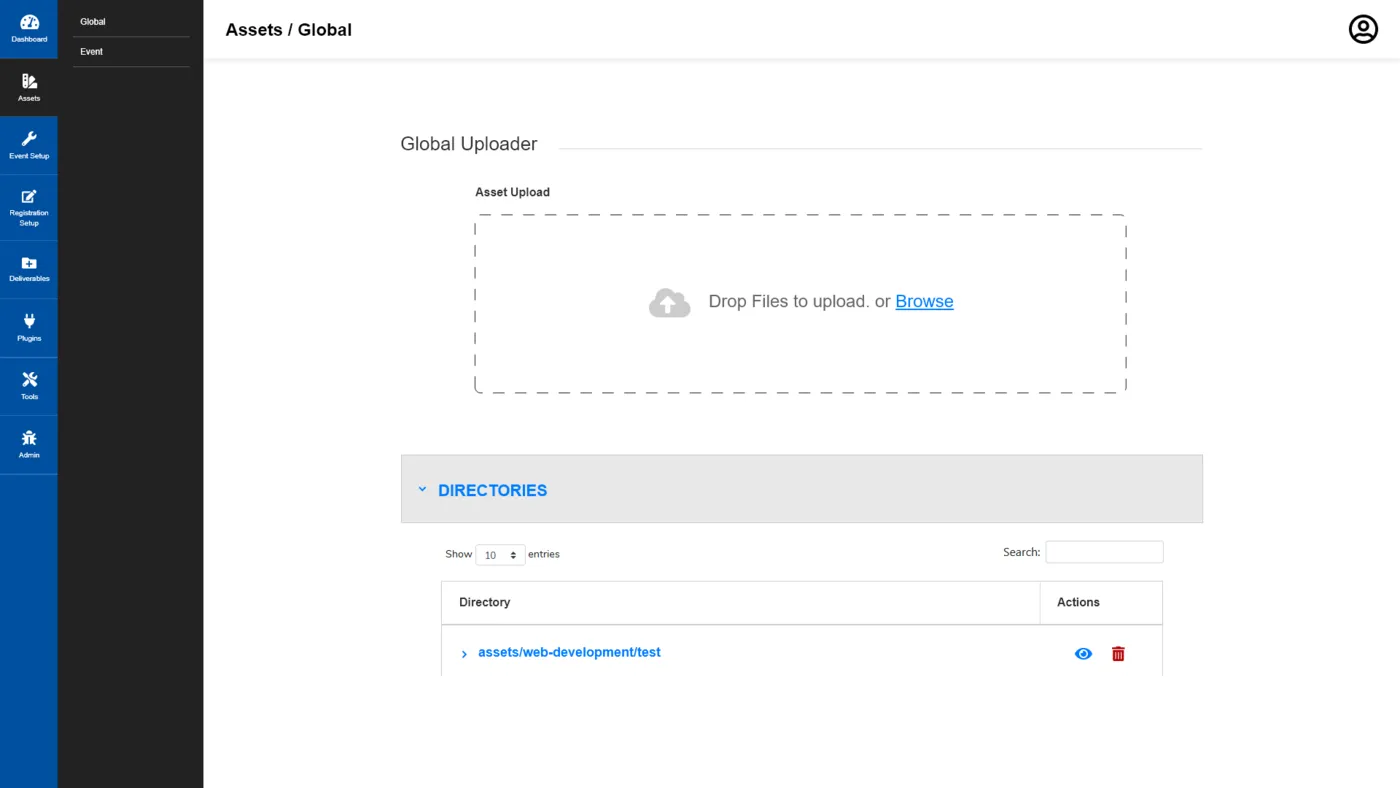Open the Plugins plug icon
1400x788 pixels.
29,321
